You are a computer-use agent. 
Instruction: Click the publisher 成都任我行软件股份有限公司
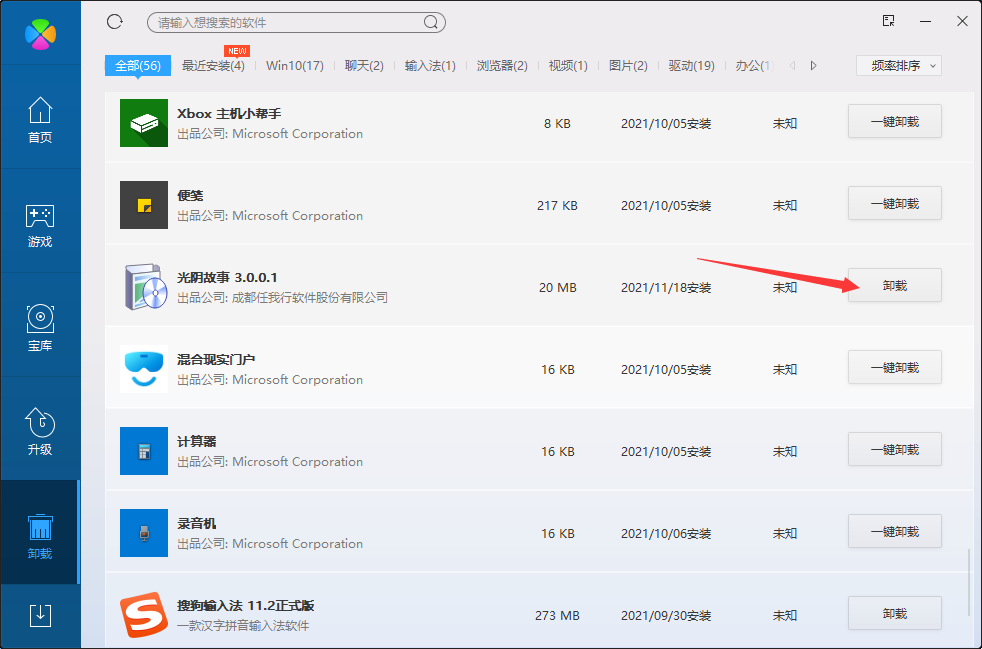pyautogui.click(x=310, y=298)
